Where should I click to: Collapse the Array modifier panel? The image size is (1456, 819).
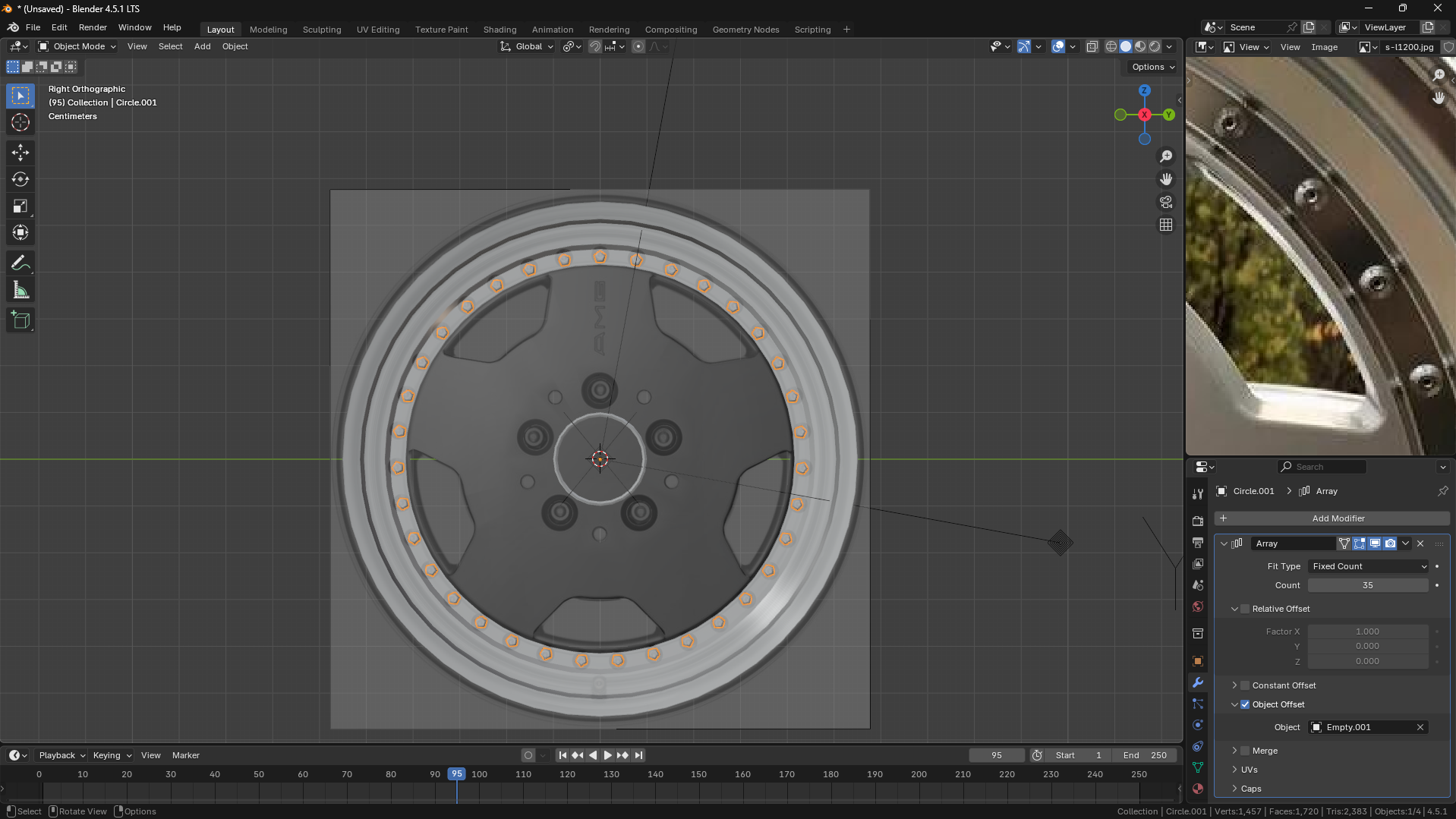pyautogui.click(x=1224, y=543)
